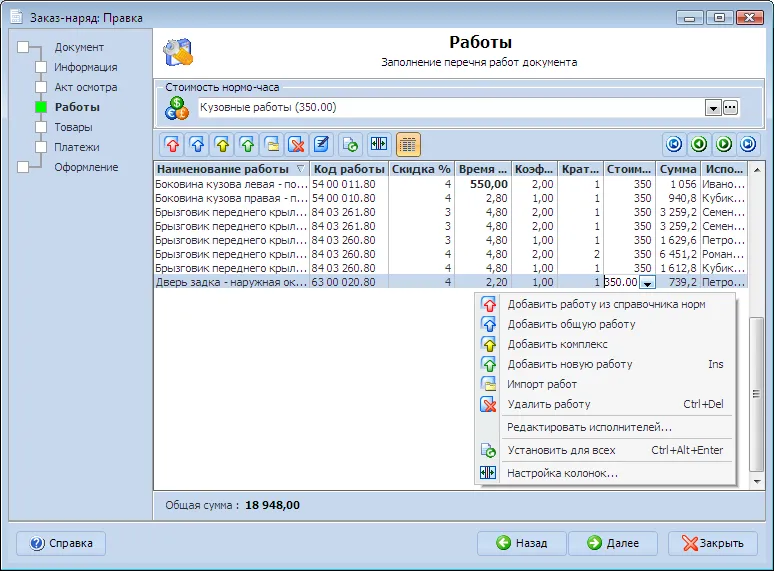Choose Установить для всех in context menu
Image resolution: width=775 pixels, height=571 pixels.
[x=606, y=450]
